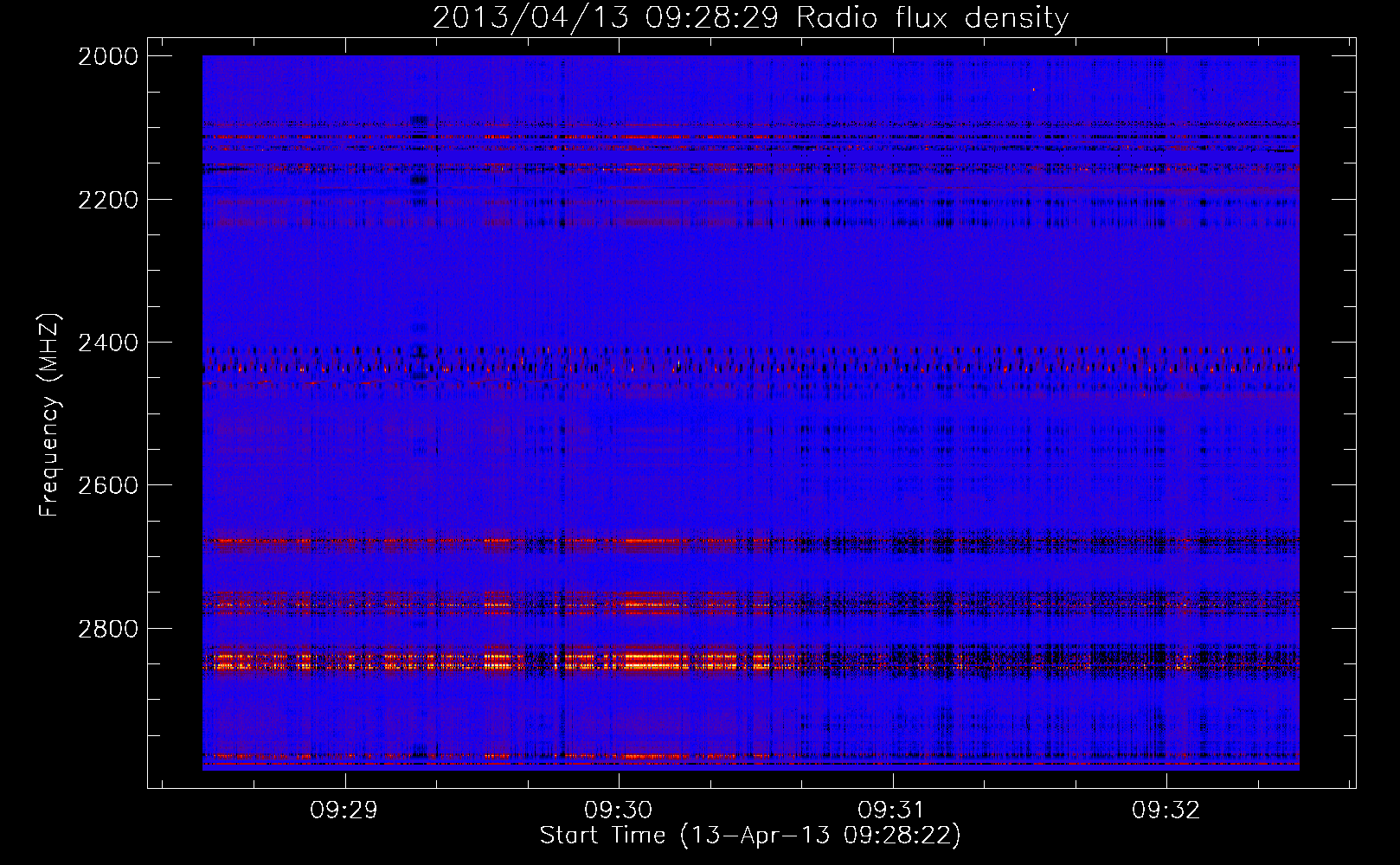Click the 'Frequency (MHZ)' axis label

(49, 415)
